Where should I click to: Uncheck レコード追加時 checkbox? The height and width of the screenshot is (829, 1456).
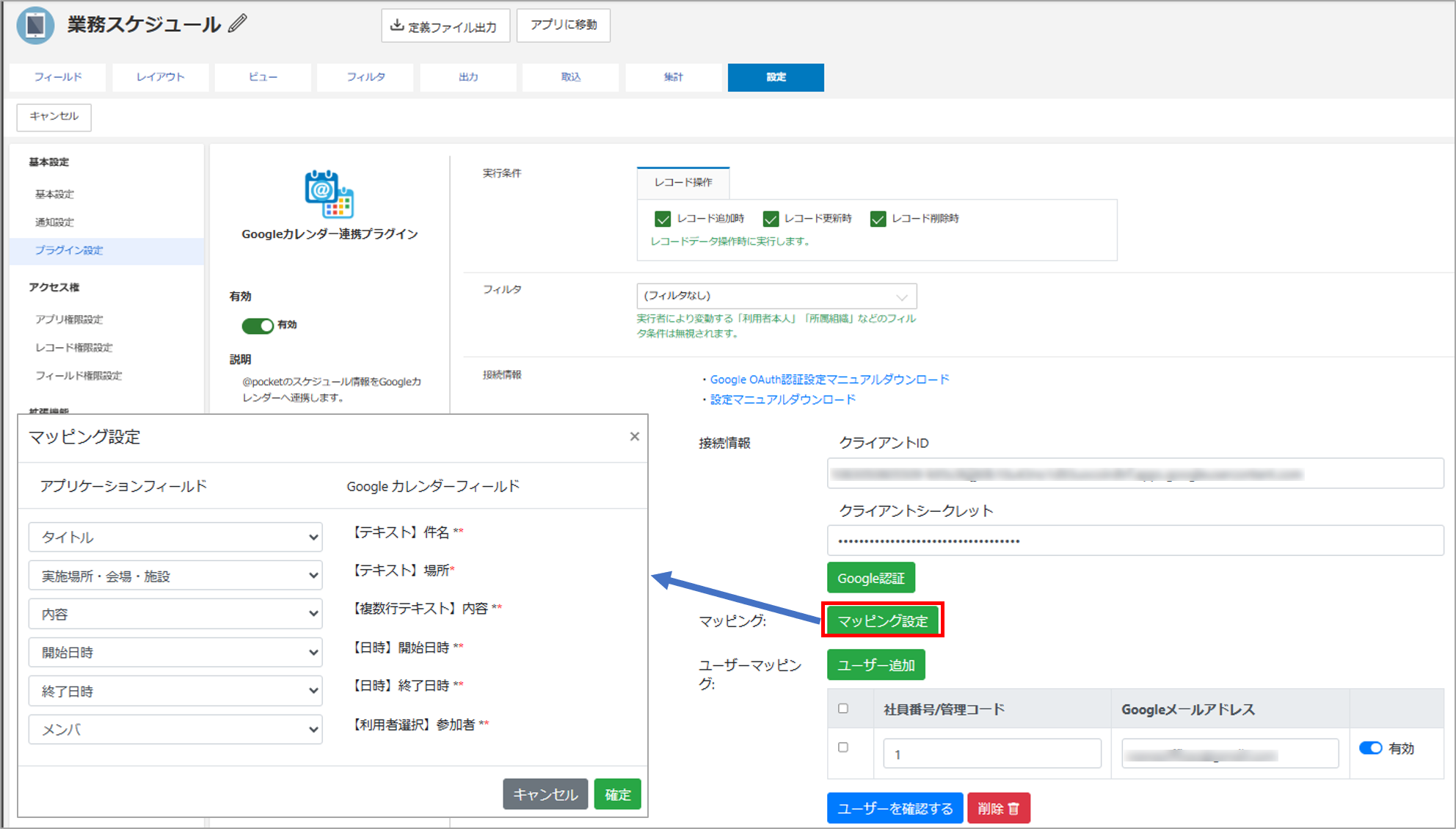pyautogui.click(x=663, y=219)
